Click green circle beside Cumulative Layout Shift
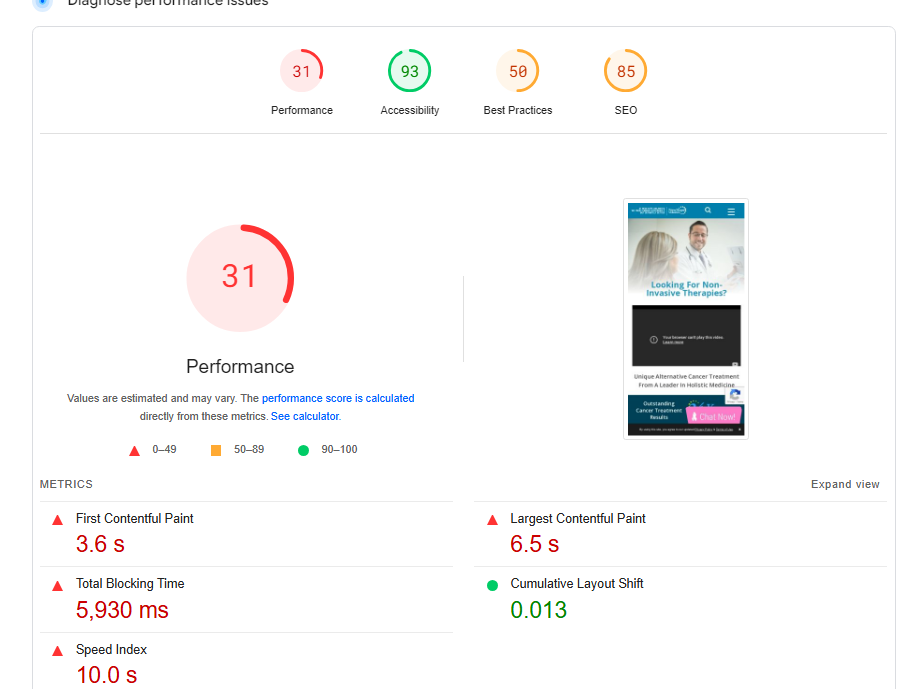Image resolution: width=912 pixels, height=689 pixels. point(492,586)
